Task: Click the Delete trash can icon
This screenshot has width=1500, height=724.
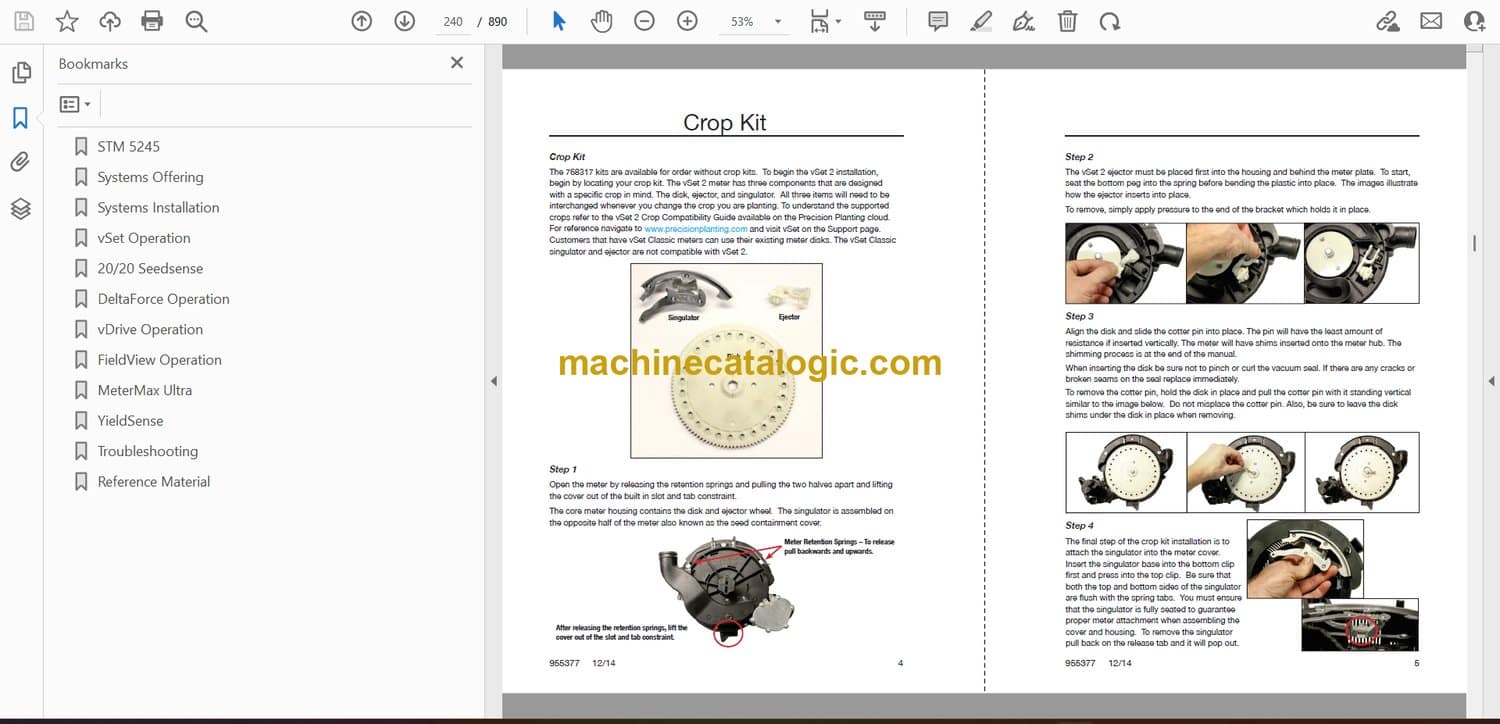Action: coord(1067,21)
